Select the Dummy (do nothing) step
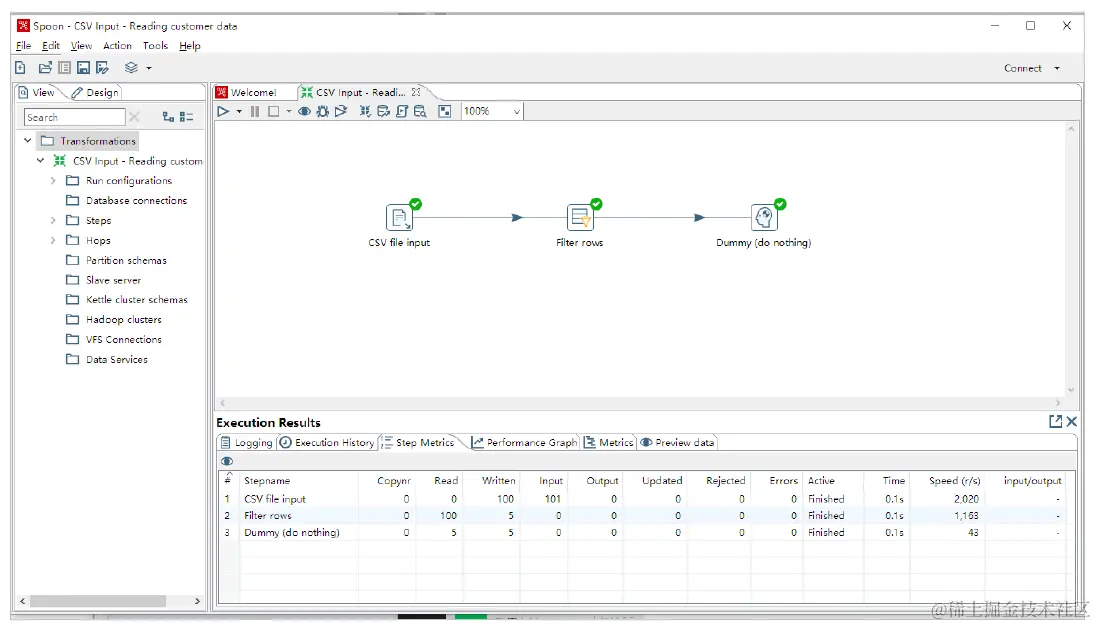Screen dimensions: 1097x626 [x=764, y=218]
